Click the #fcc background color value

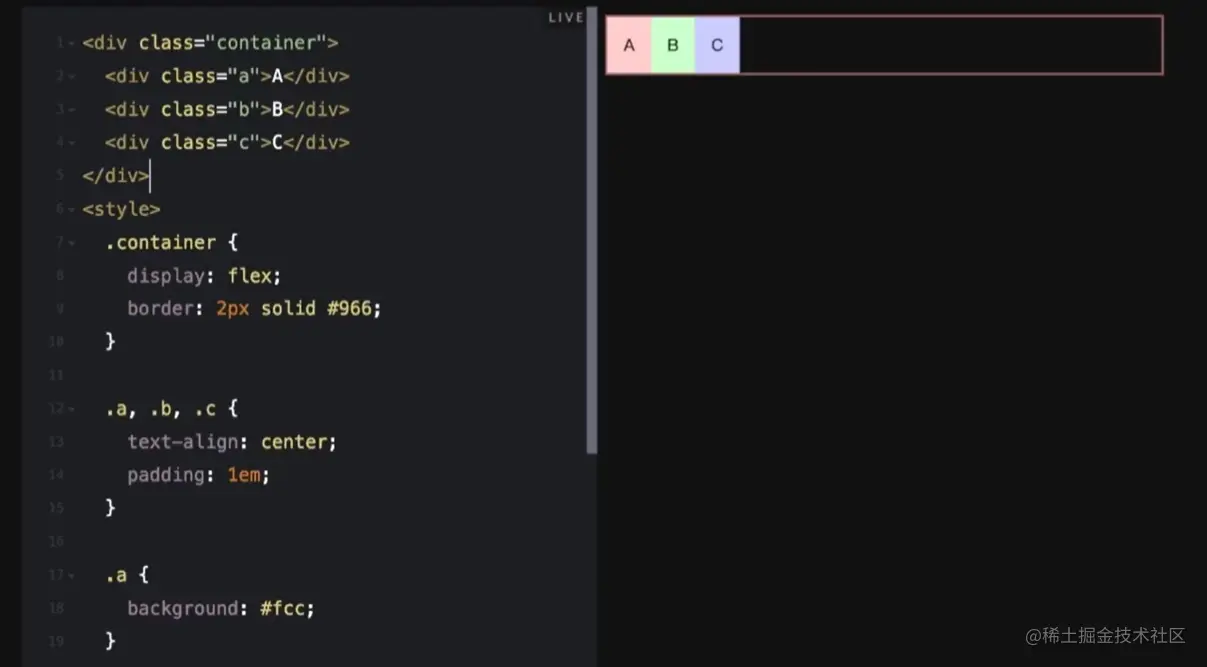[287, 608]
